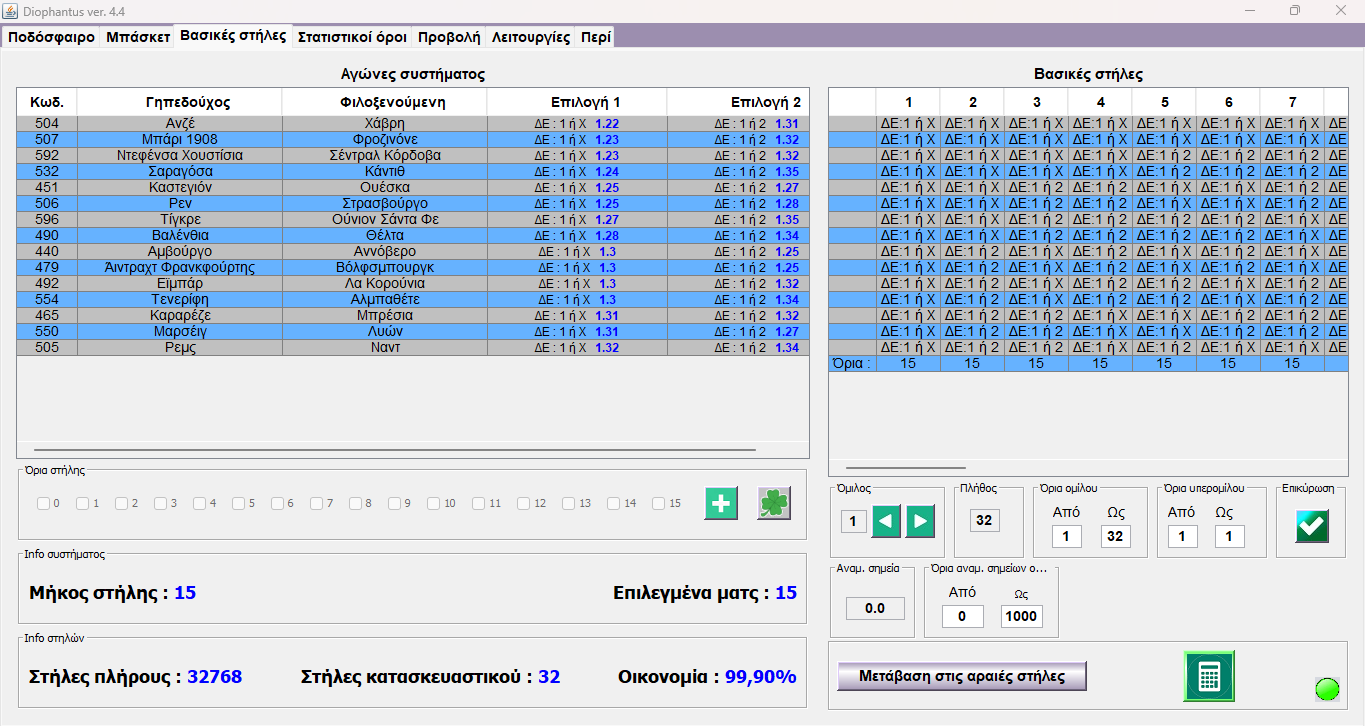Click the group limits Ως field with 32
This screenshot has width=1365, height=726.
(1115, 537)
